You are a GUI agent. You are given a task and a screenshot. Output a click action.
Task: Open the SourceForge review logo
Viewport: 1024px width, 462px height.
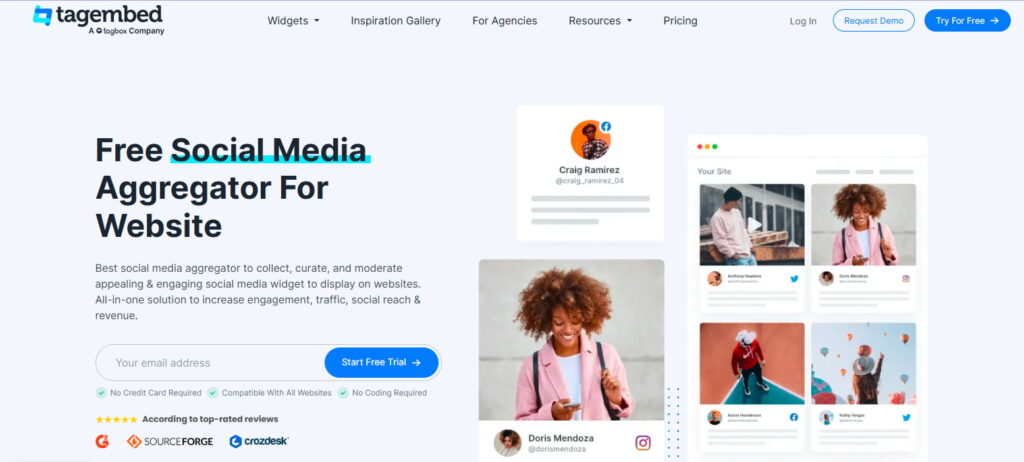170,442
